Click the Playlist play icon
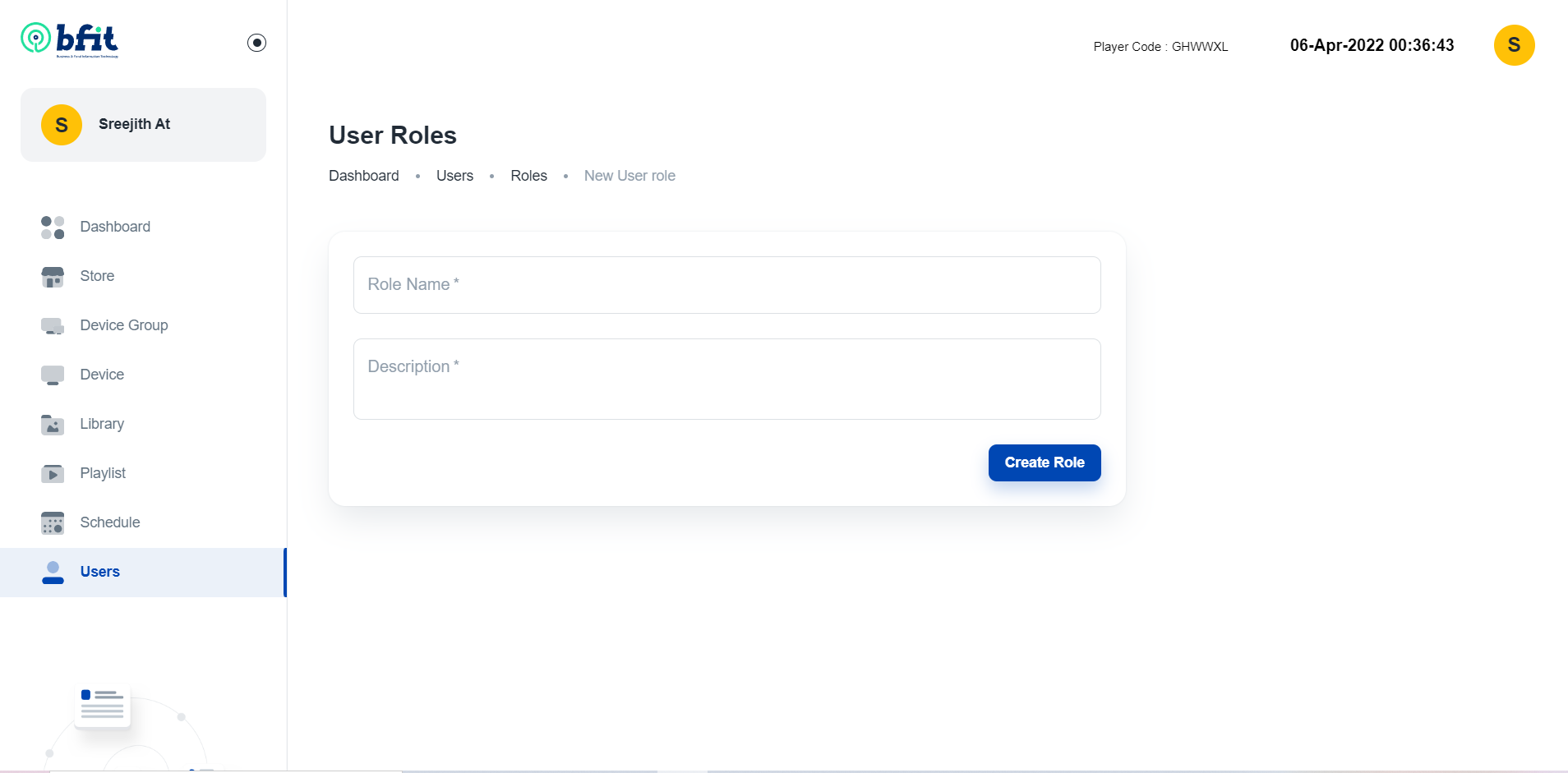The height and width of the screenshot is (773, 1568). point(53,474)
